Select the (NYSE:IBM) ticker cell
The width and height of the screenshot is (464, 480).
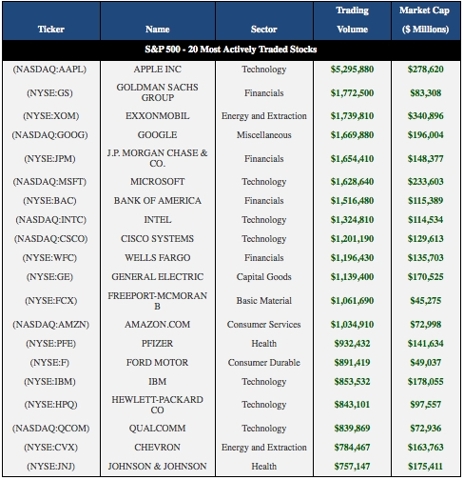pos(50,381)
